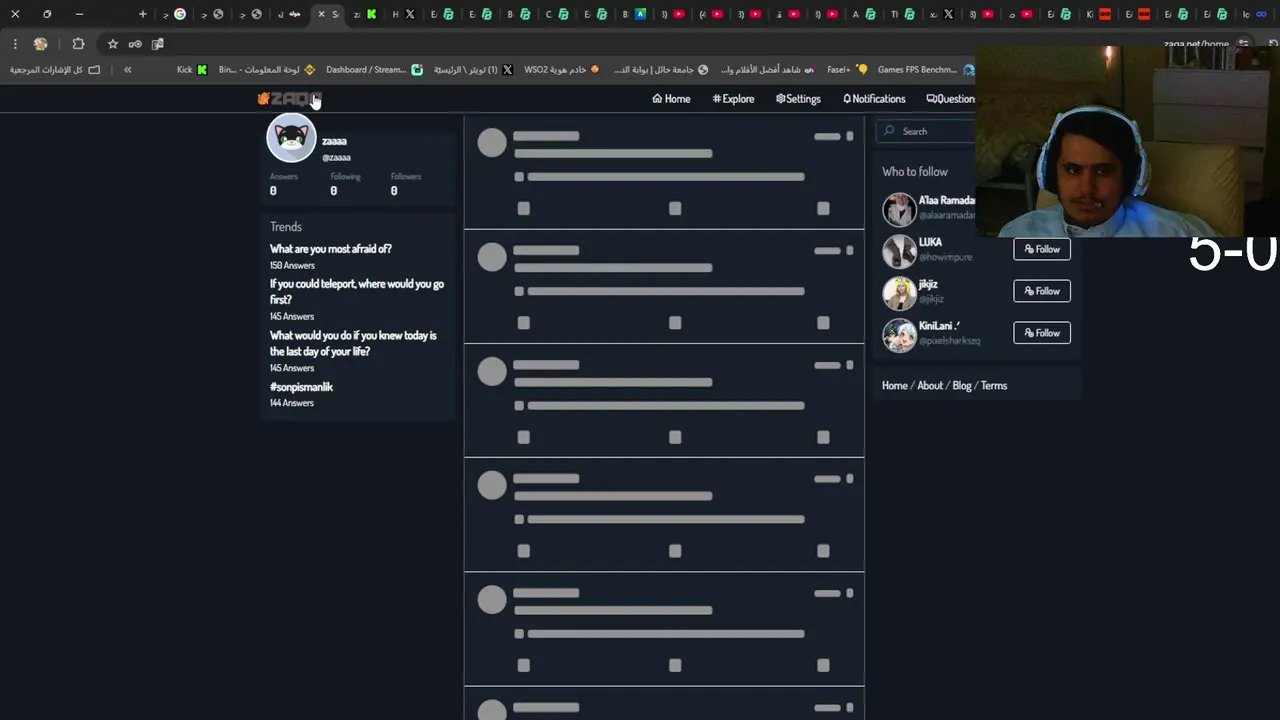Open Explore in the ZAQA navbar
The width and height of the screenshot is (1280, 720).
point(733,99)
